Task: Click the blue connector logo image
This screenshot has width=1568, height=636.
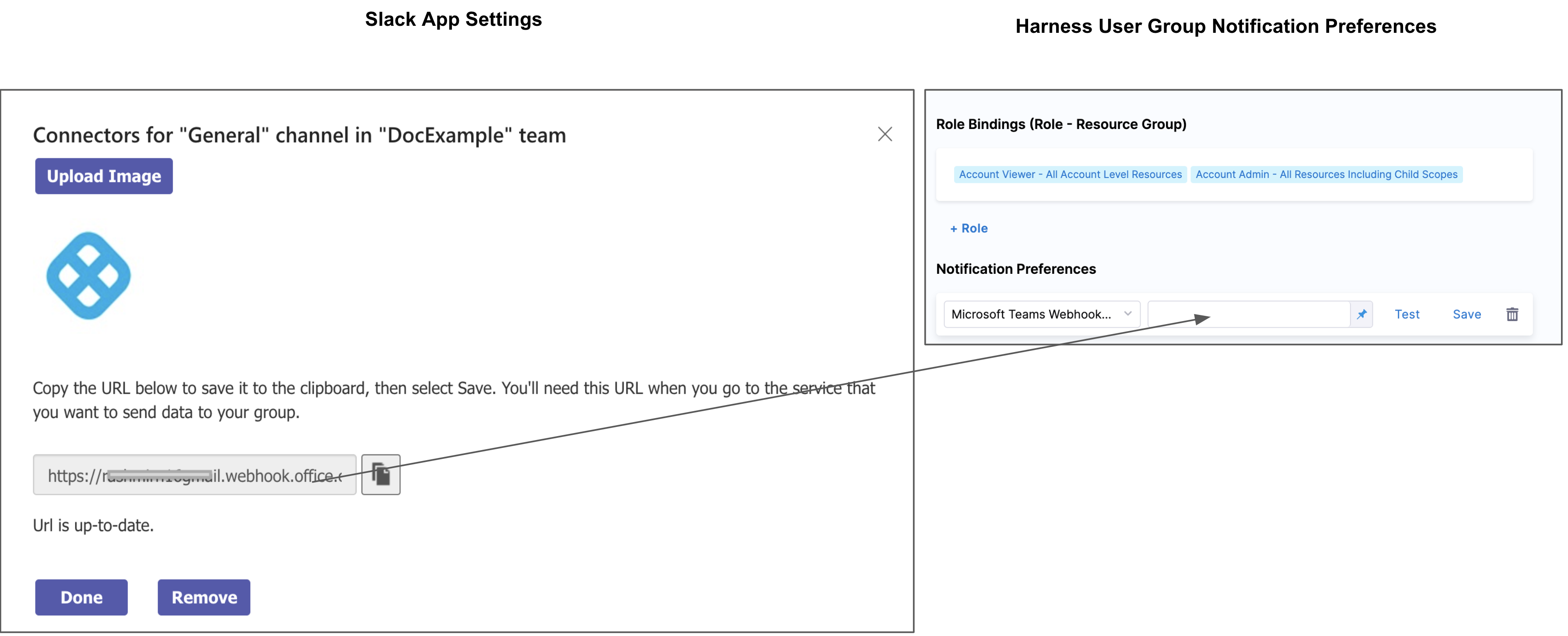Action: (x=89, y=276)
